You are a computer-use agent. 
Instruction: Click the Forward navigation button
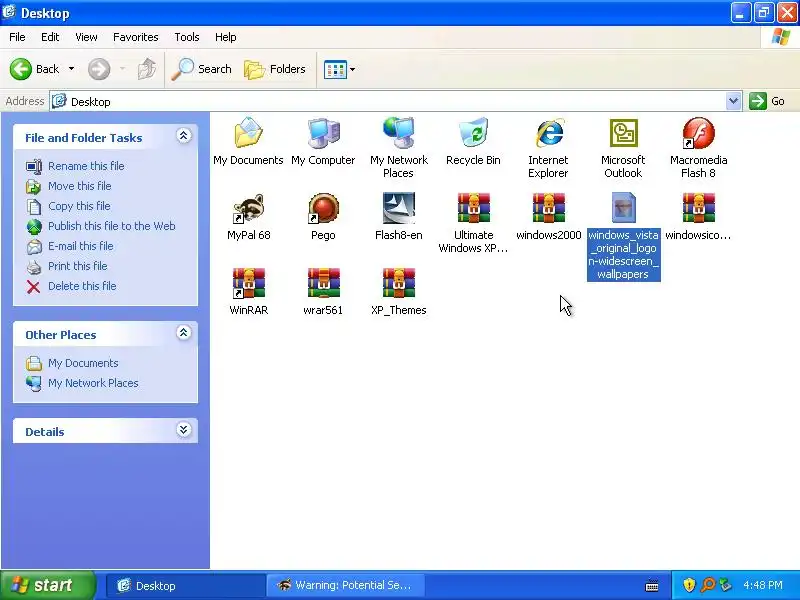coord(99,69)
